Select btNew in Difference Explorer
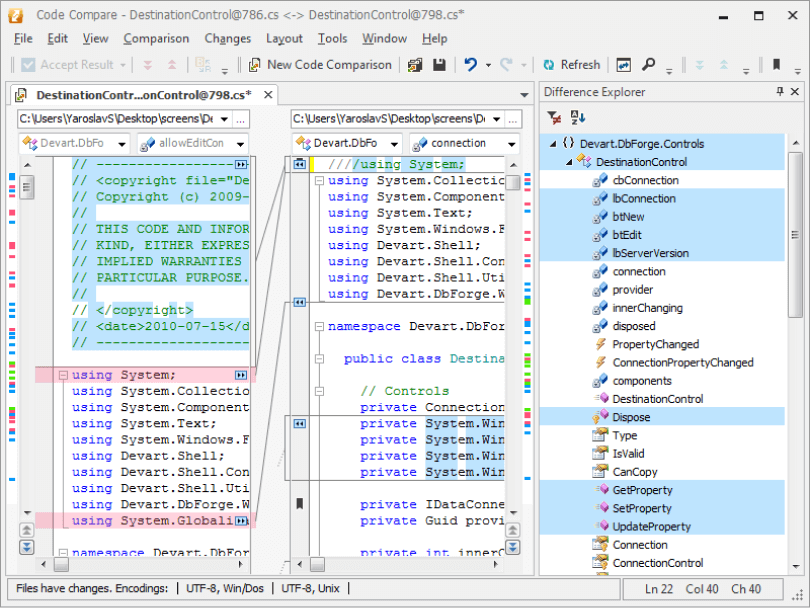The image size is (810, 608). tap(628, 217)
